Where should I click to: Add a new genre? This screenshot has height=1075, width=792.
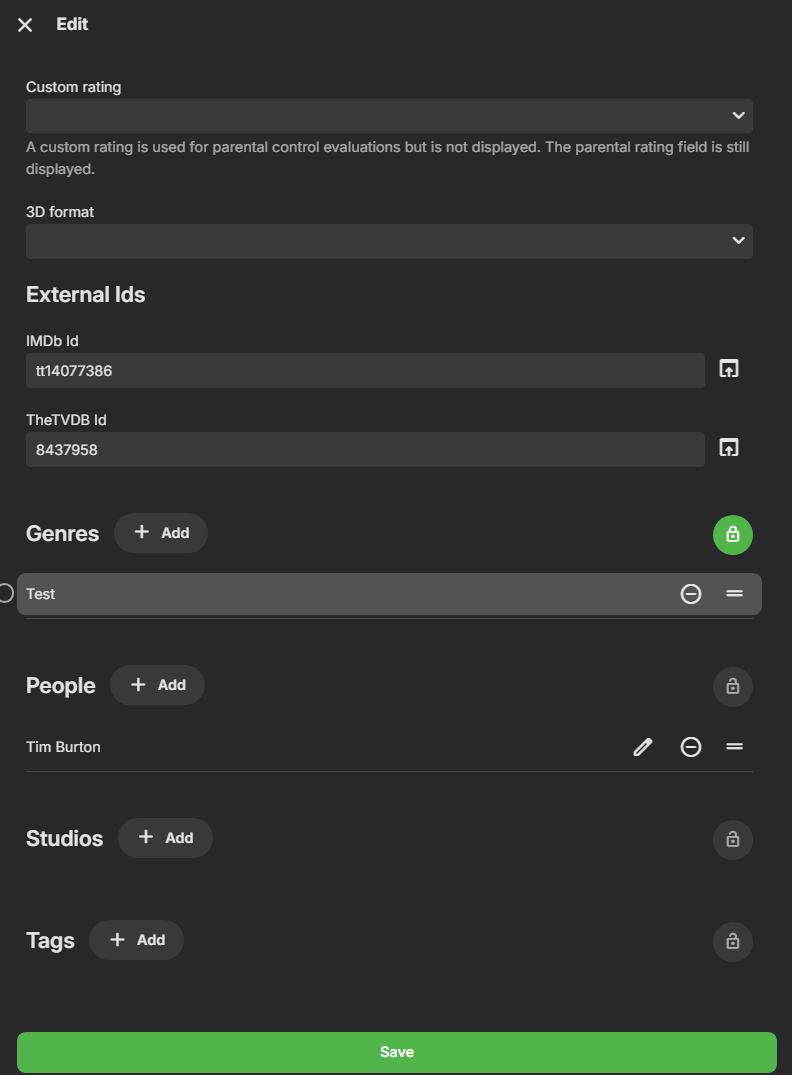pyautogui.click(x=160, y=532)
